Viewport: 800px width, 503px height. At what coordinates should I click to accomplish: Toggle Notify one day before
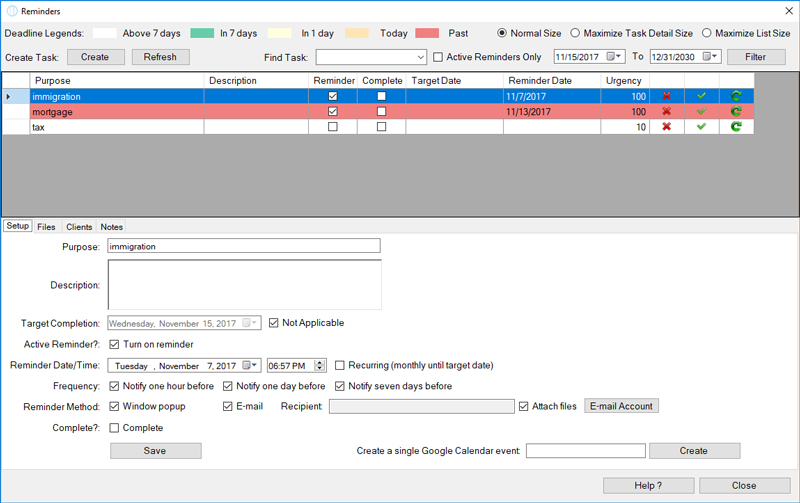228,386
